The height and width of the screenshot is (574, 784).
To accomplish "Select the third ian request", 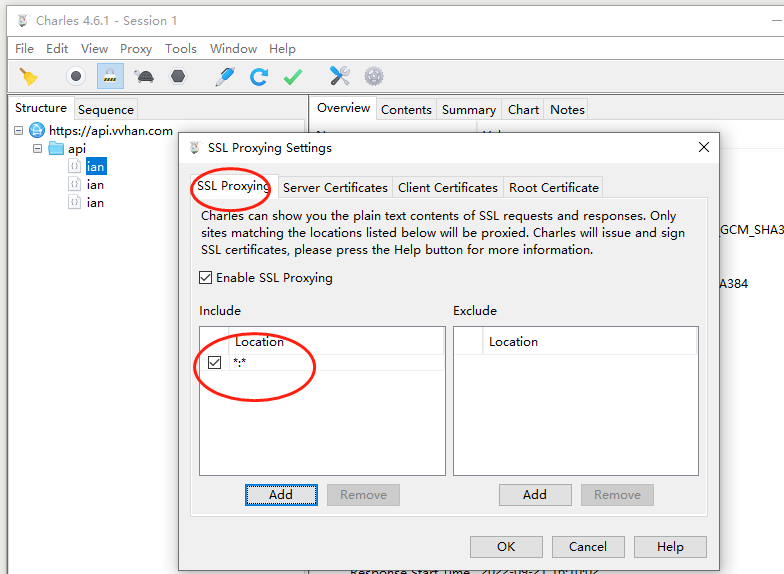I will pos(96,202).
